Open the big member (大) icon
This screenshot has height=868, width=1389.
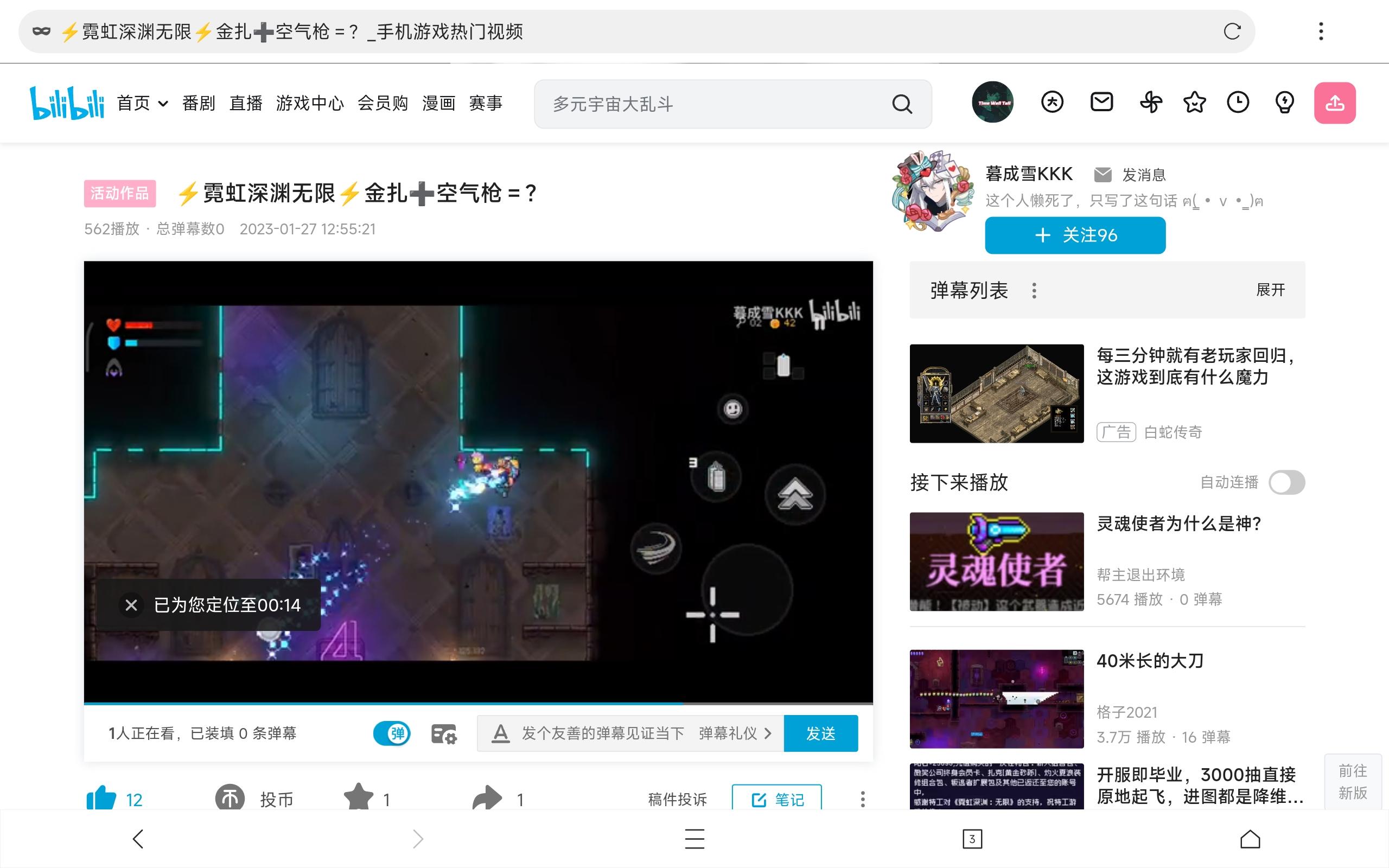click(x=1052, y=103)
